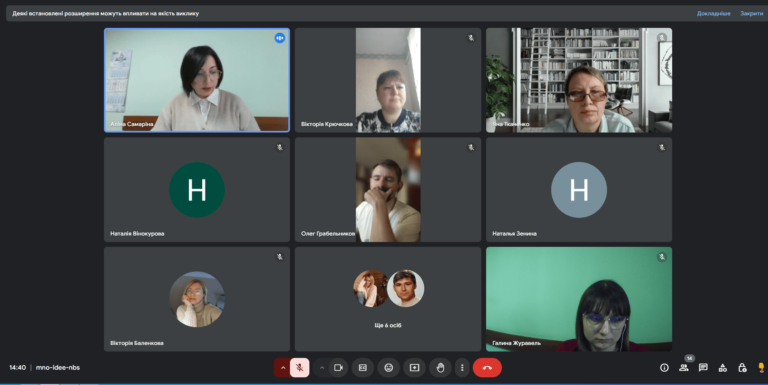Viewport: 768px width, 385px height.
Task: Select Яна Ткаченко video tile
Action: [579, 80]
